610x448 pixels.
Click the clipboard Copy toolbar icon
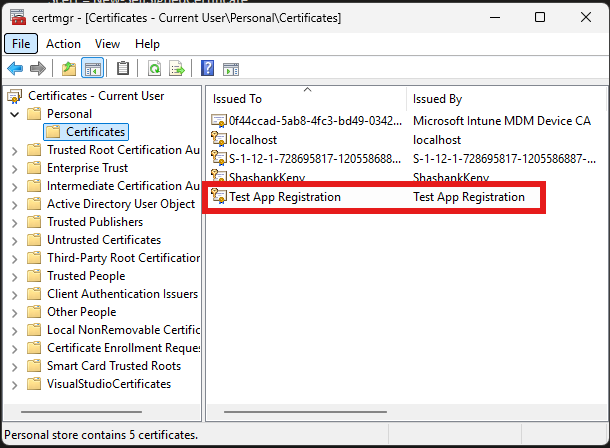pyautogui.click(x=123, y=68)
